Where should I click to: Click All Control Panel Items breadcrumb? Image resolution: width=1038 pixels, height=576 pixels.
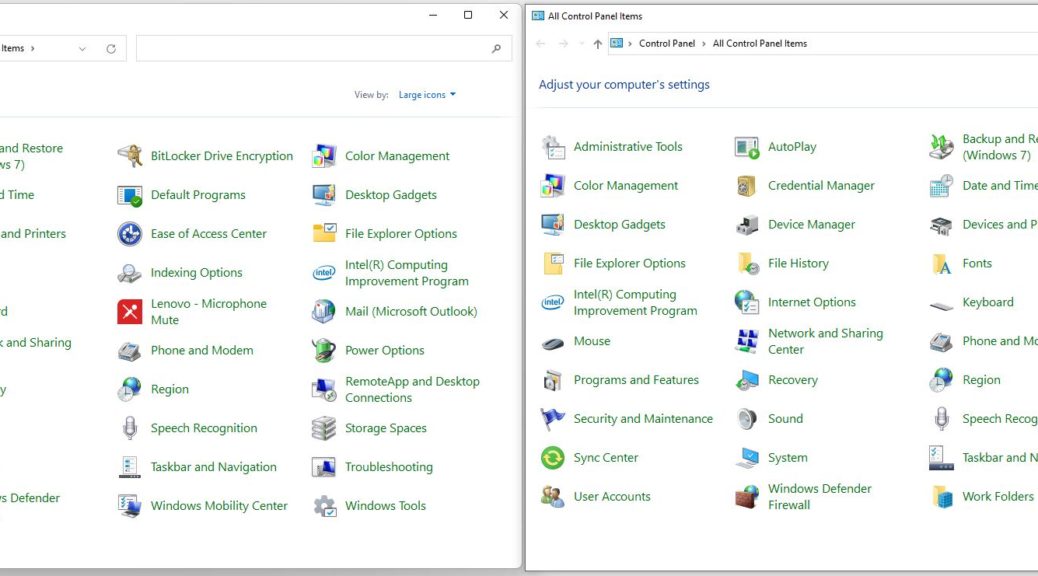click(x=760, y=44)
